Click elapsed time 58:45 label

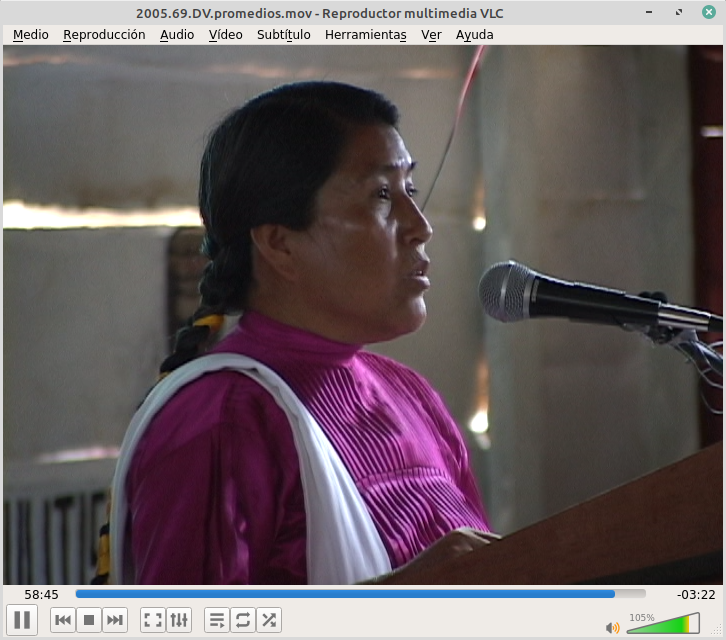click(41, 595)
